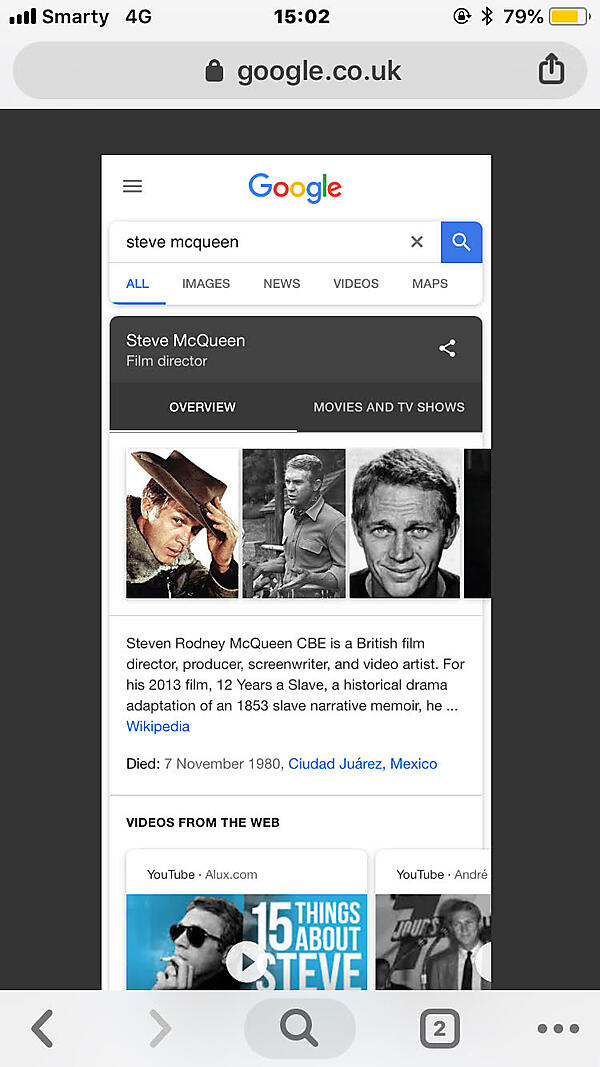Open the three-dot more options menu
The width and height of the screenshot is (600, 1067).
pos(558,1029)
